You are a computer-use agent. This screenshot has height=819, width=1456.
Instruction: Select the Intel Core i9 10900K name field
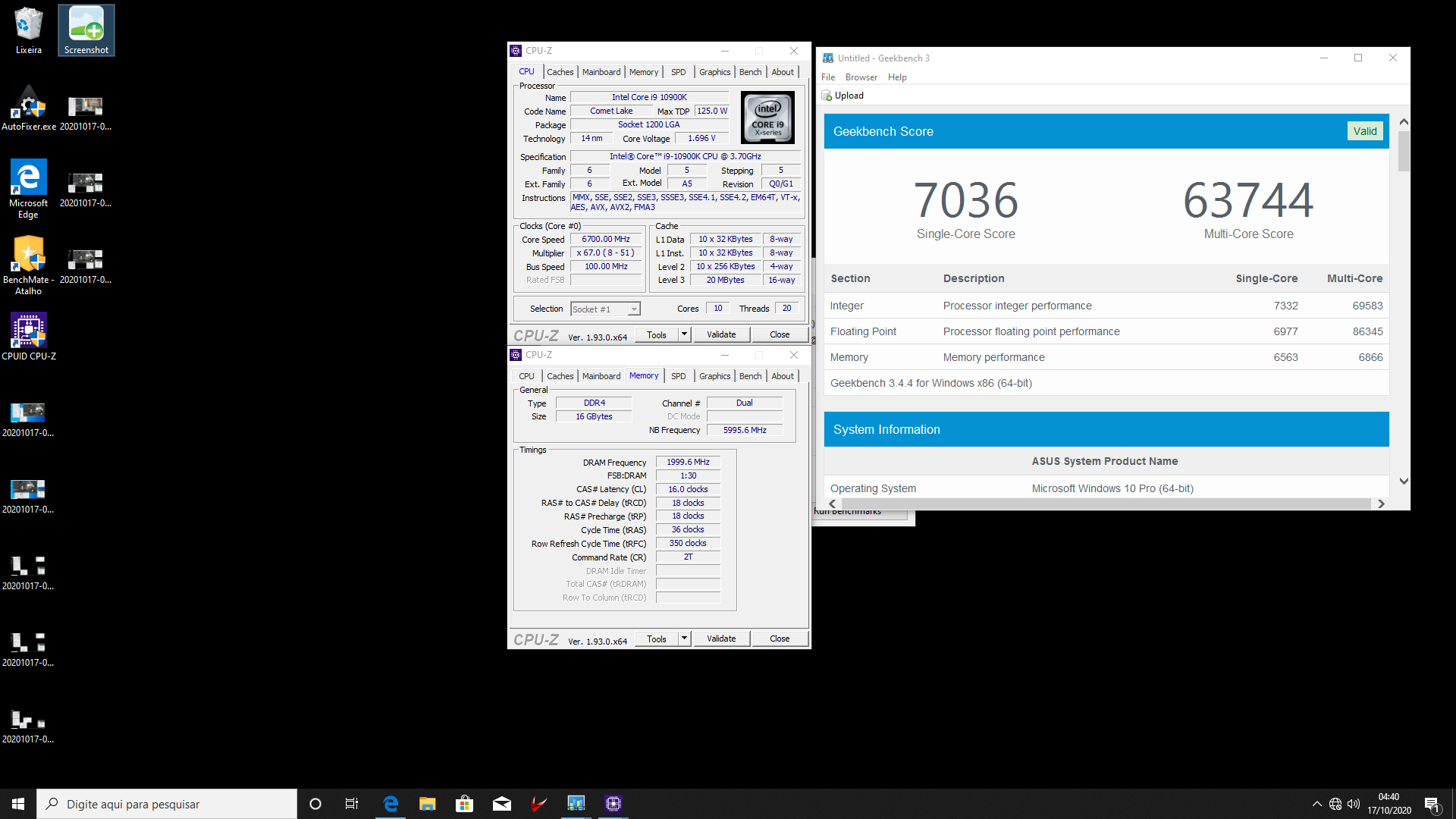coord(649,97)
